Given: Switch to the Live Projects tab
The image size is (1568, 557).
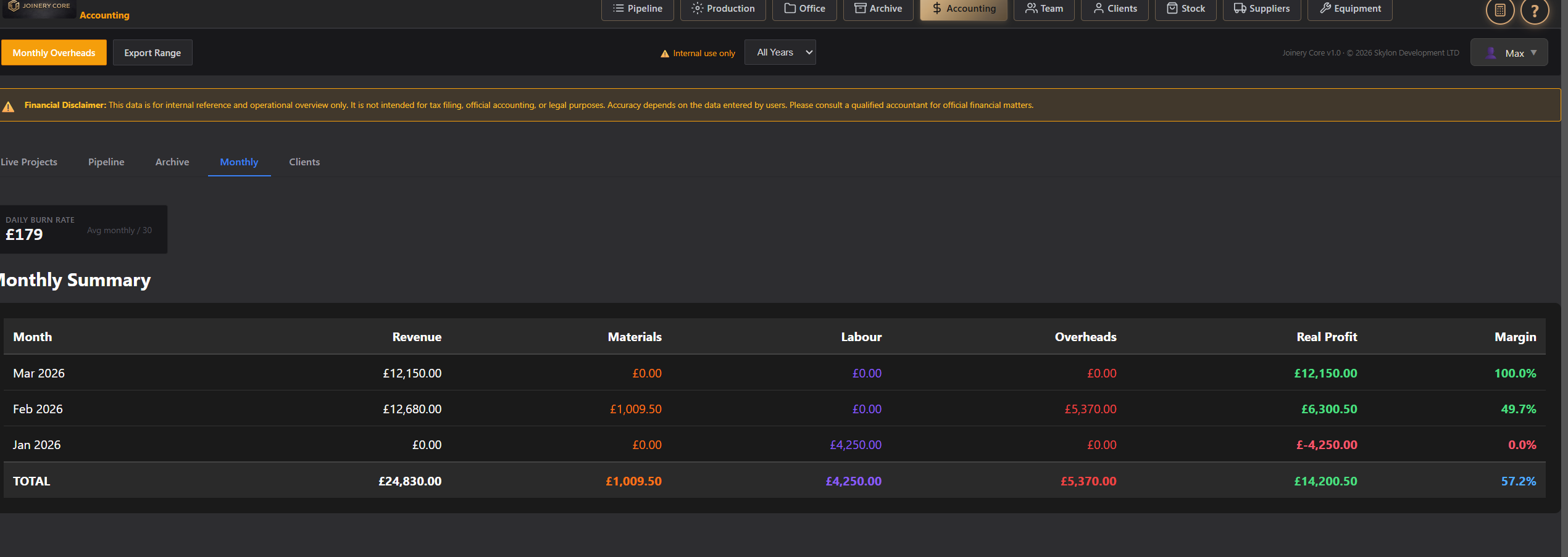Looking at the screenshot, I should pyautogui.click(x=29, y=162).
